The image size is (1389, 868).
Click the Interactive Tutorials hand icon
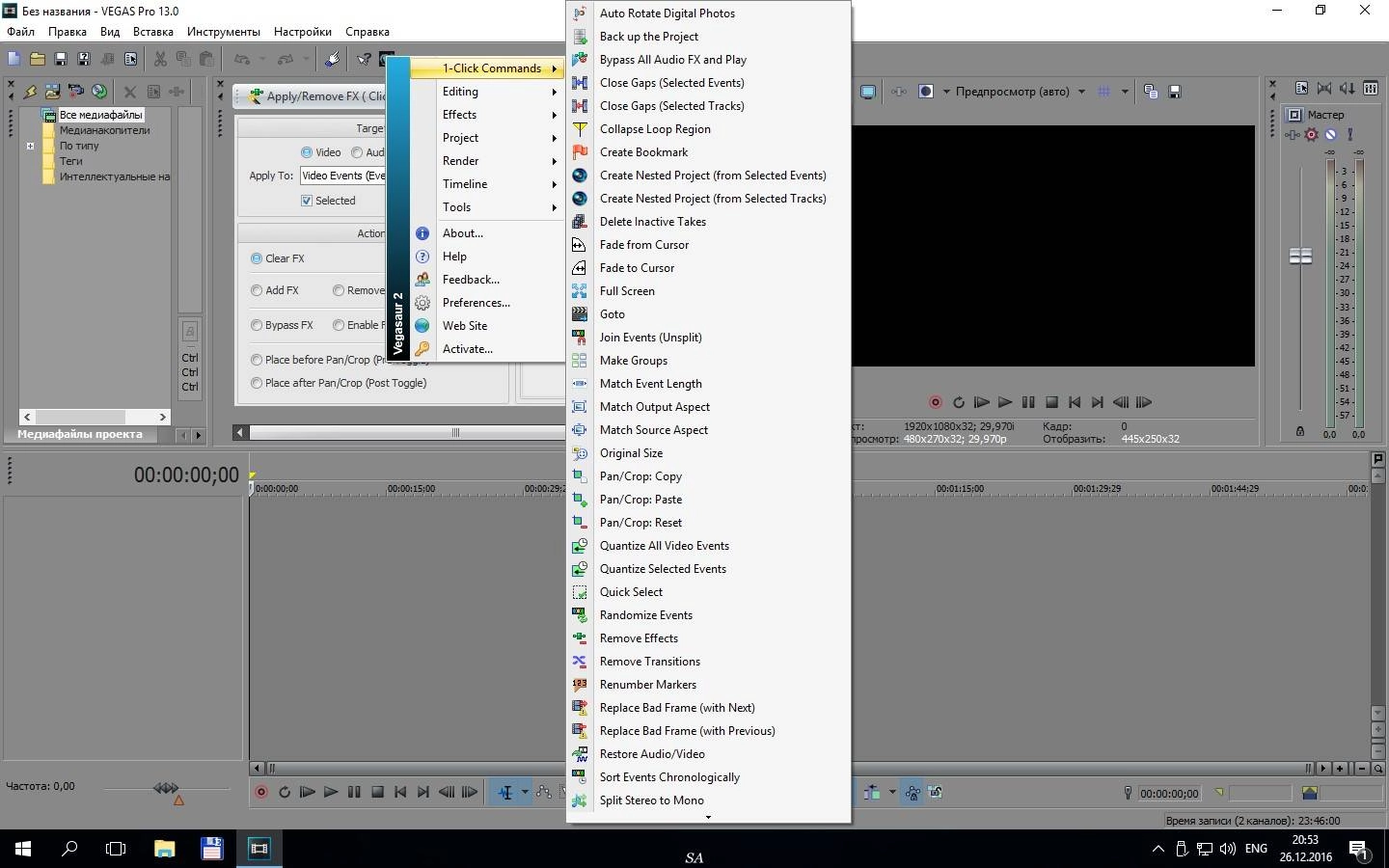tap(332, 59)
